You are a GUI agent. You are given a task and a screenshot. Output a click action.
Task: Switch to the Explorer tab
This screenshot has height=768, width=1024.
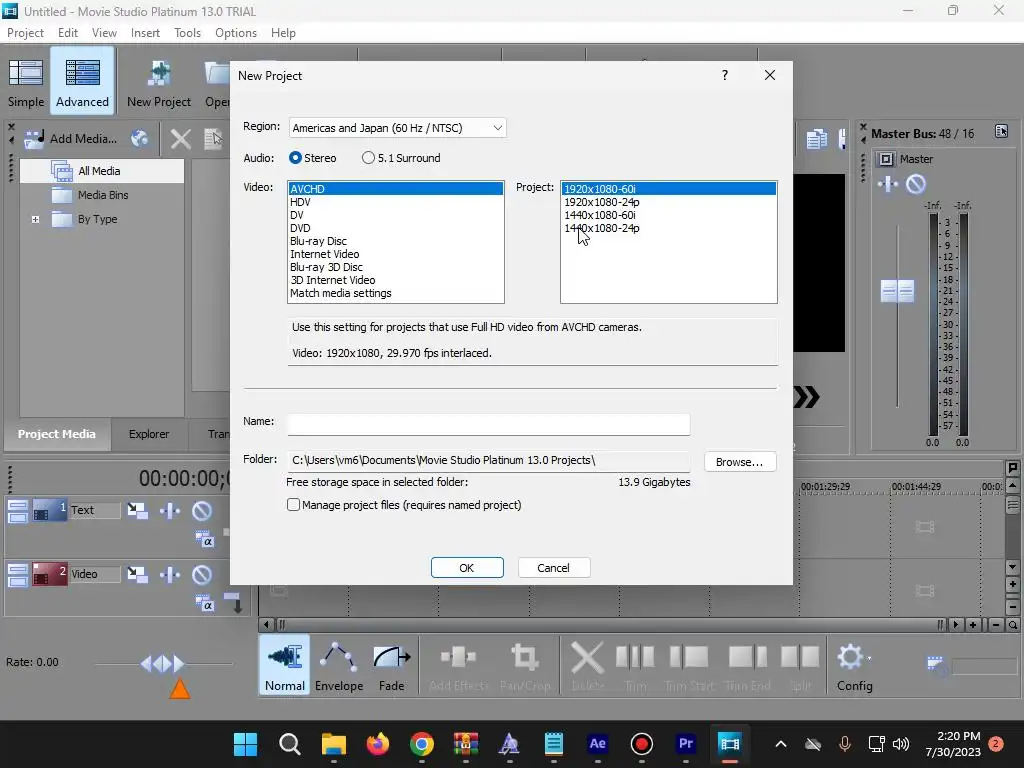click(x=149, y=434)
